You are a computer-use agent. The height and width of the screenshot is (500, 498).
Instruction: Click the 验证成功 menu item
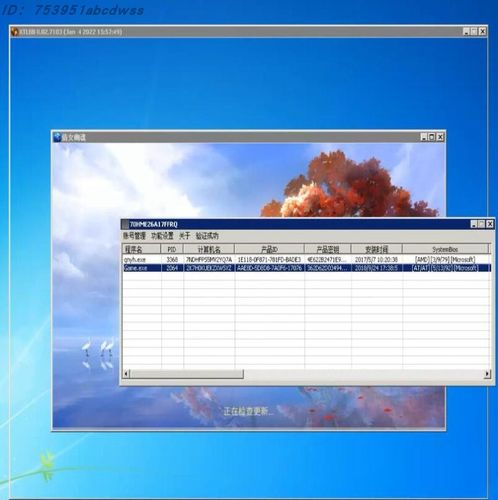pos(207,236)
